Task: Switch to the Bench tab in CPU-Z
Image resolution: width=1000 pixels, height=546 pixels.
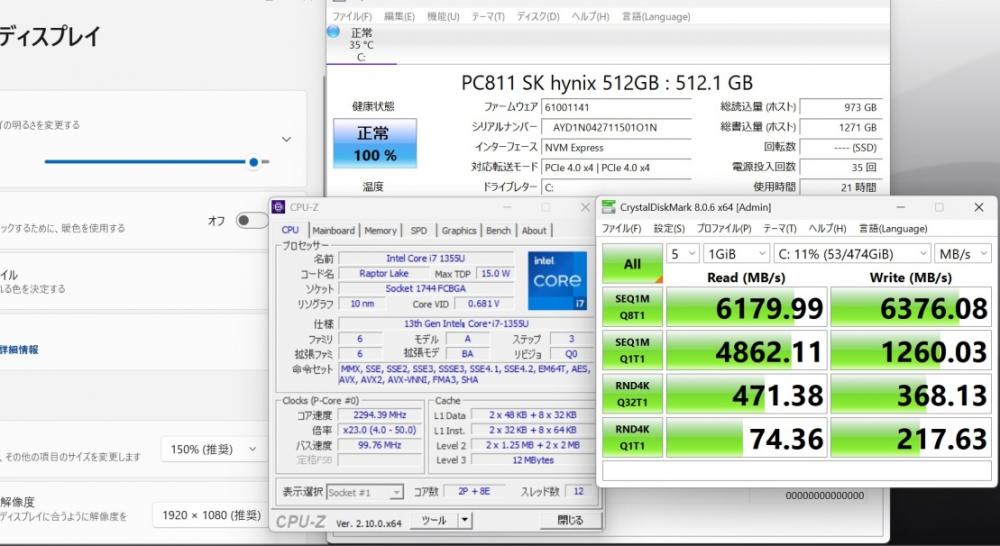Action: (x=499, y=230)
